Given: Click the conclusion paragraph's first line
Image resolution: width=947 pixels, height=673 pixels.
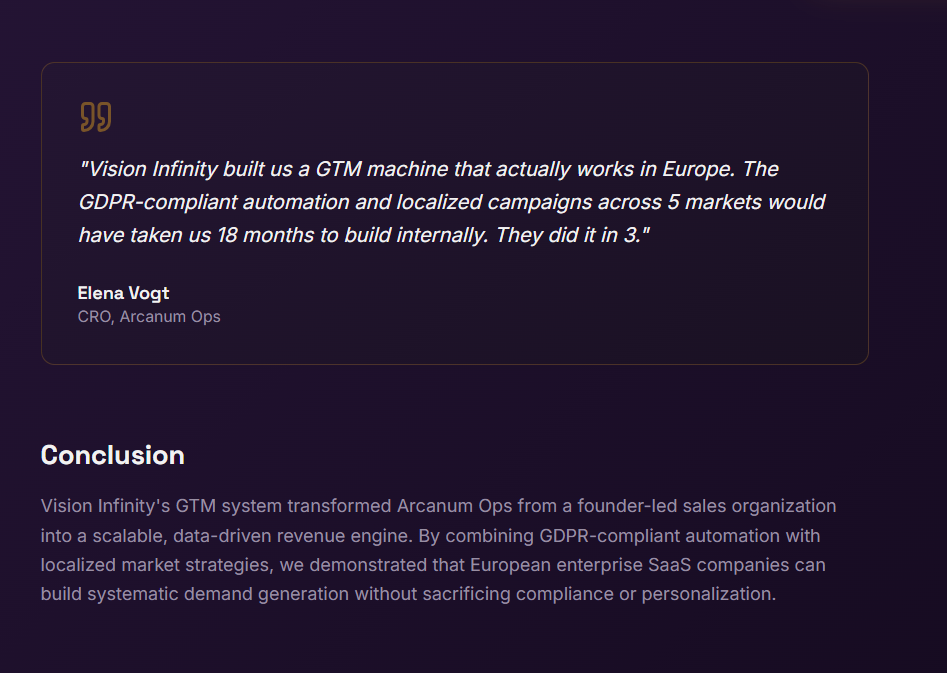Looking at the screenshot, I should (438, 506).
